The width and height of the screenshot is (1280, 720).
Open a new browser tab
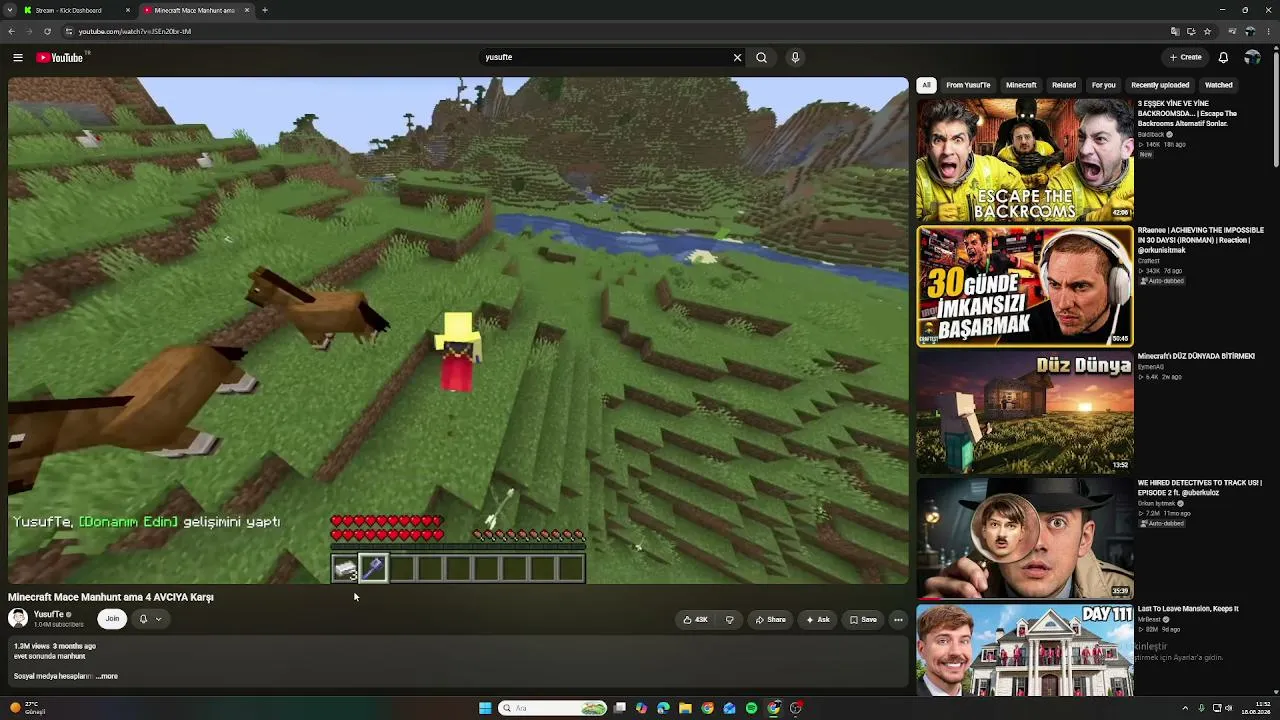(x=265, y=10)
